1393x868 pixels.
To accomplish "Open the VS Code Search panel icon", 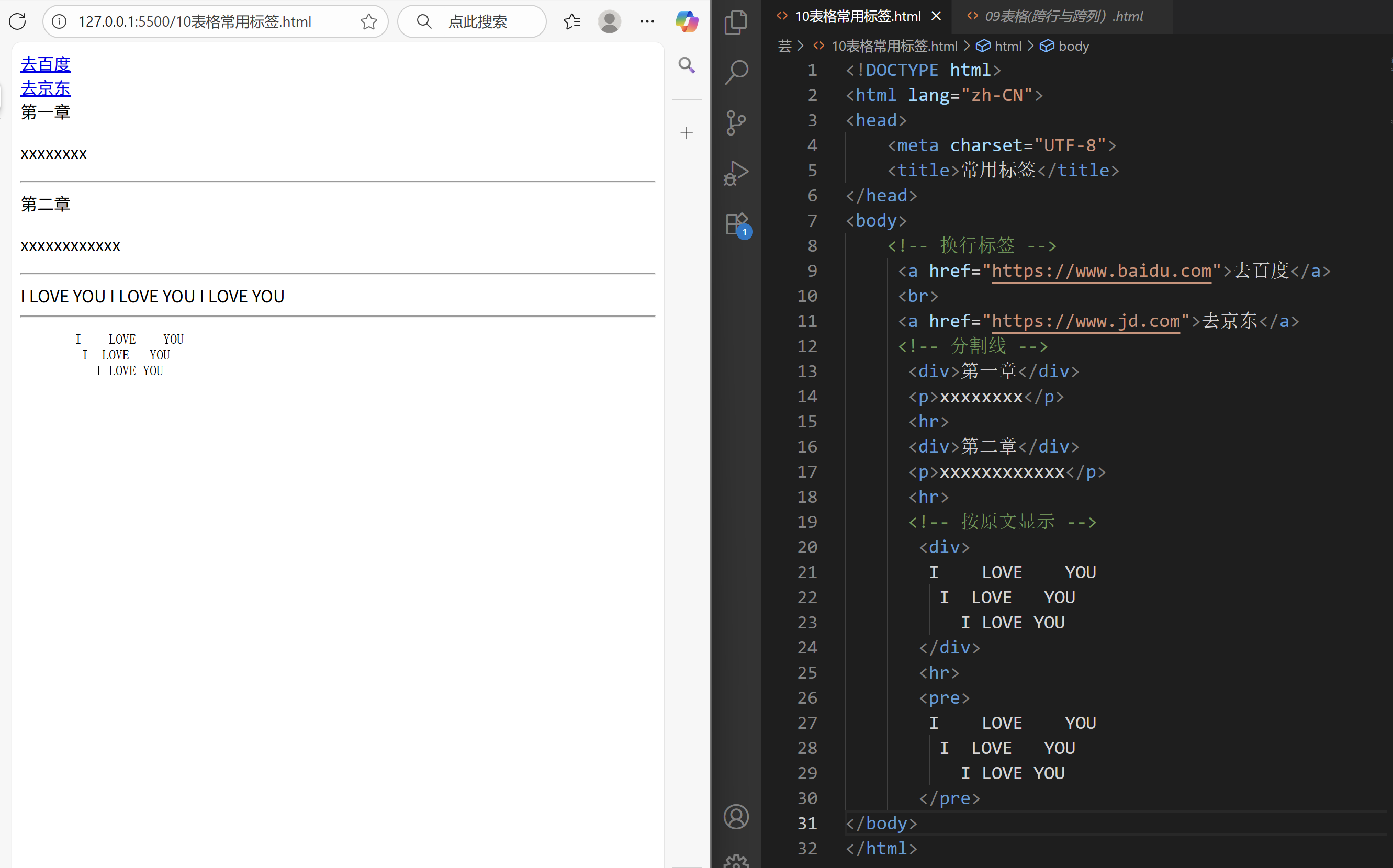I will 736,72.
